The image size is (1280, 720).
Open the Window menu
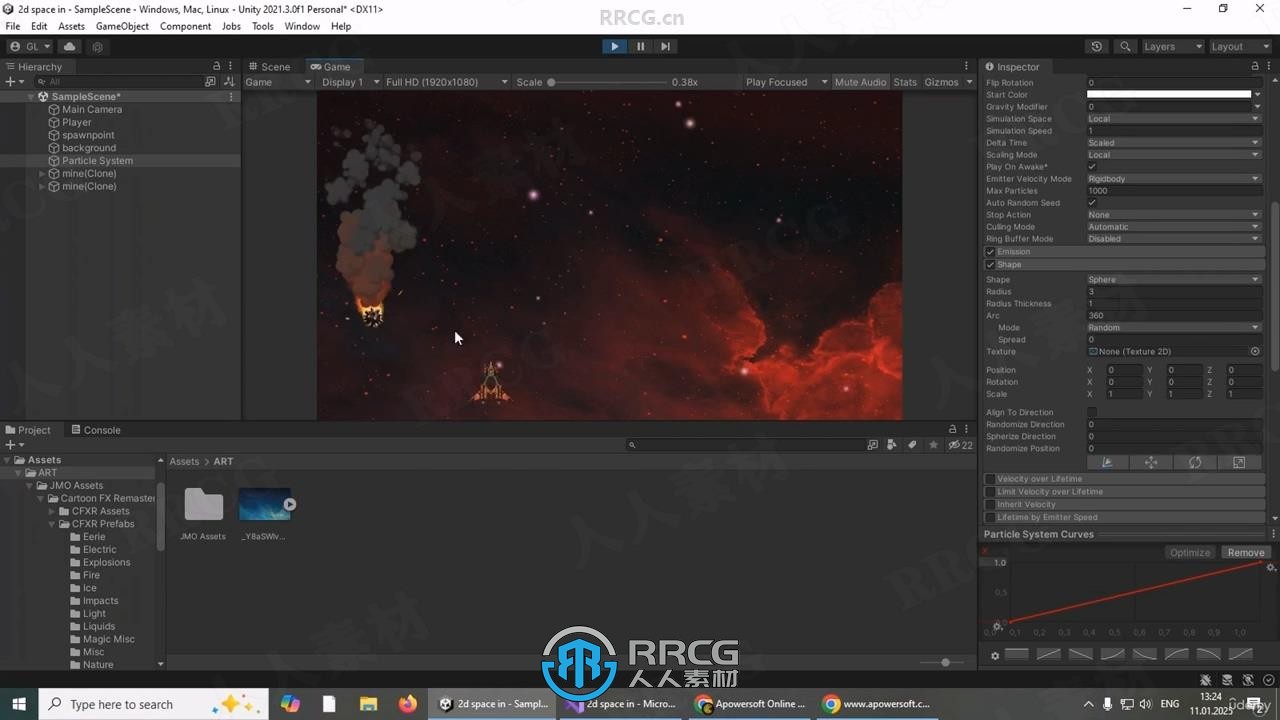pos(302,26)
